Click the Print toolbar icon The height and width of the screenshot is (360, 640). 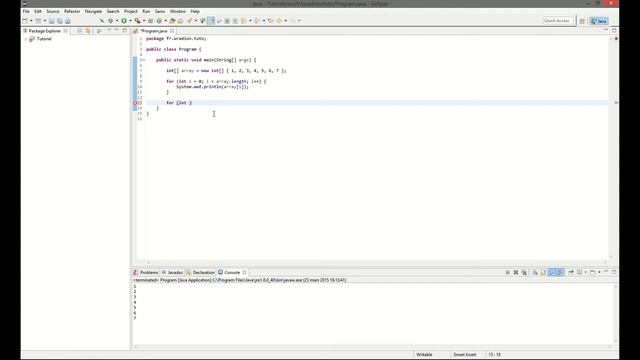click(68, 20)
